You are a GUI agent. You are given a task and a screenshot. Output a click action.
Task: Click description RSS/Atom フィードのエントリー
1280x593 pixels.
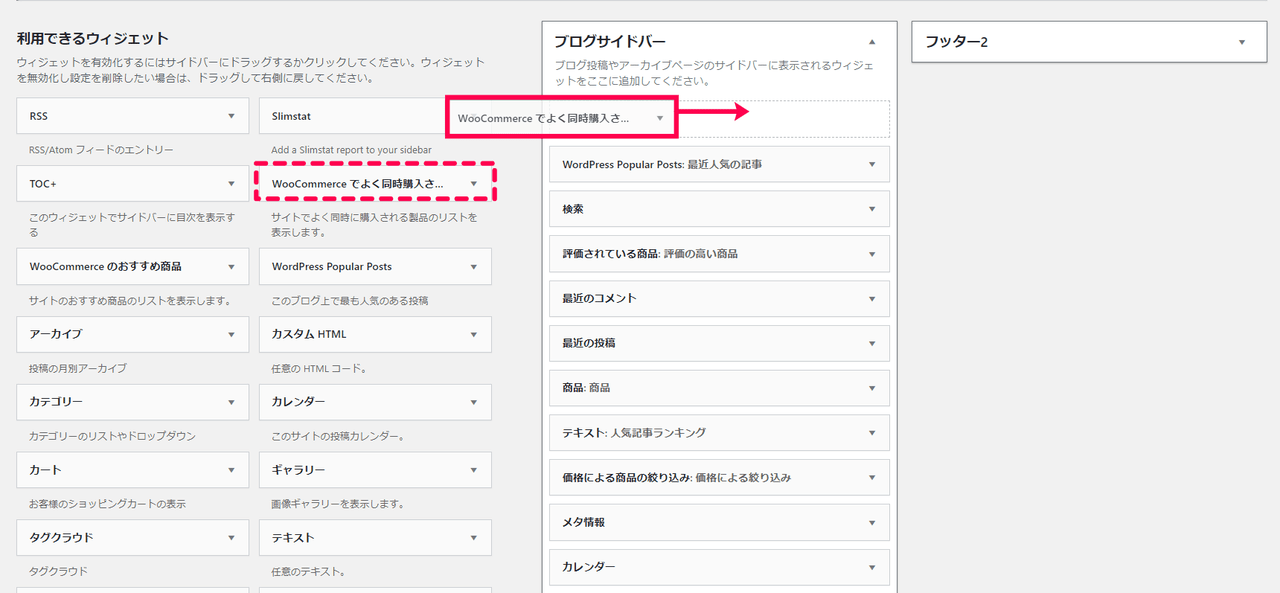101,150
